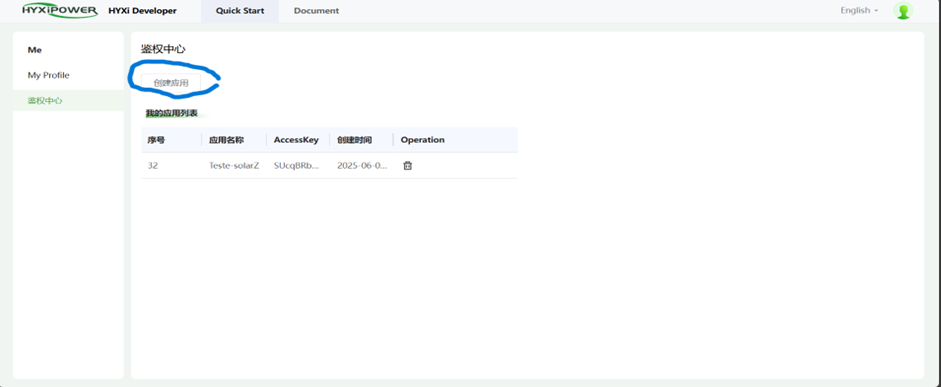This screenshot has width=941, height=387.
Task: Click the 我的应用列表 heading
Action: (x=172, y=113)
